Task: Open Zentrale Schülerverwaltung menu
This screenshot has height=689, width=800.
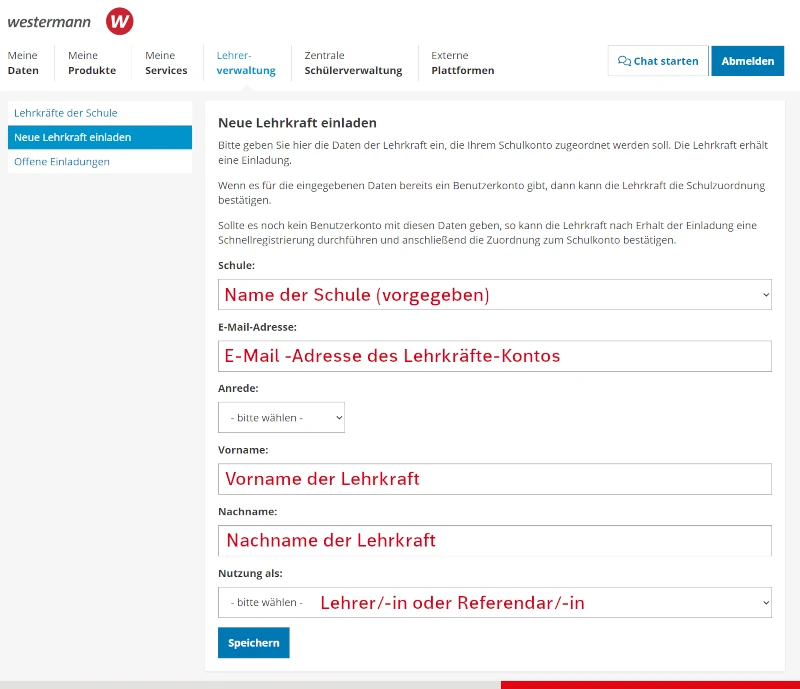Action: [353, 63]
